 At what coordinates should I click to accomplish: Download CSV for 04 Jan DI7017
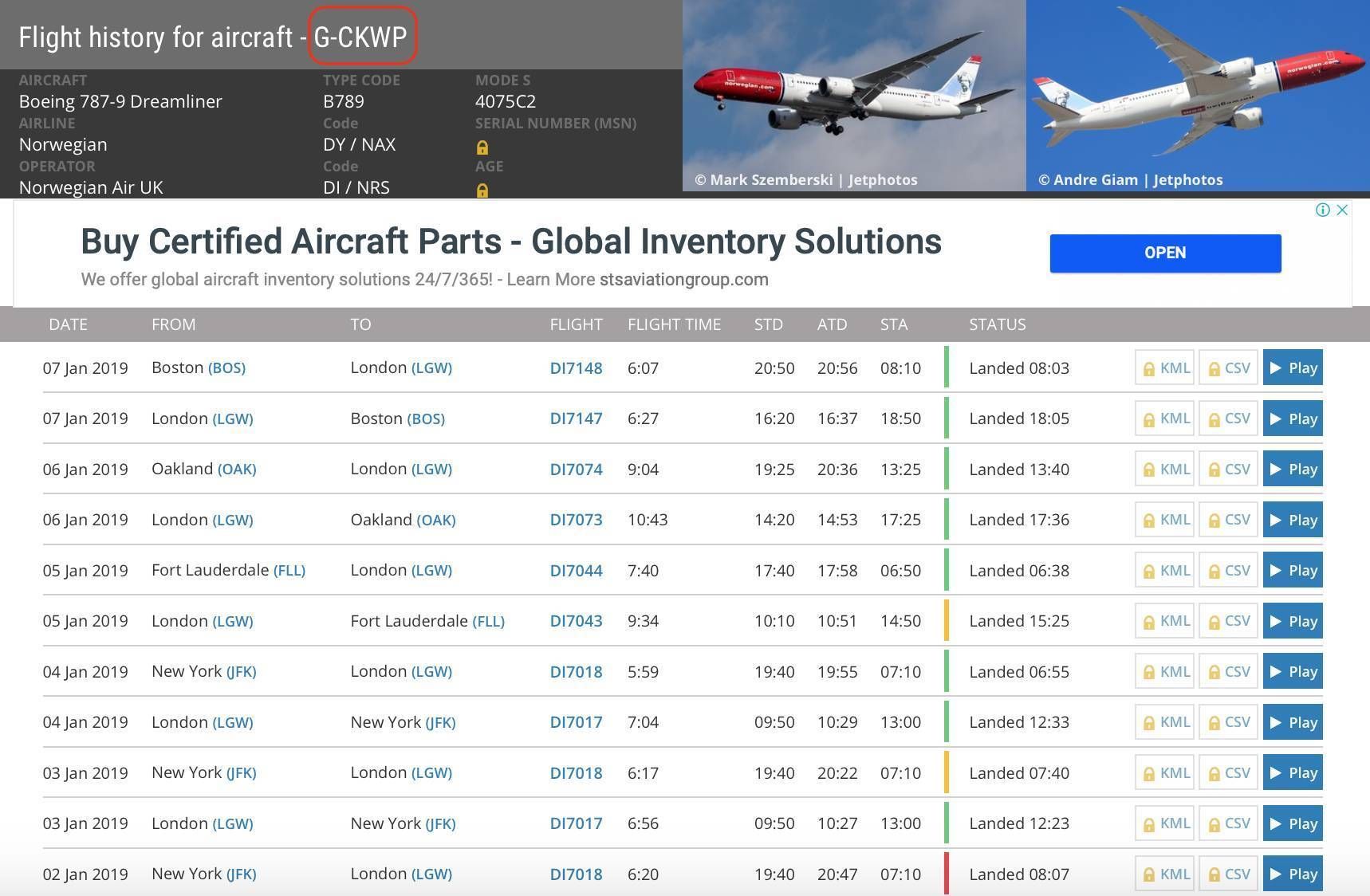pyautogui.click(x=1228, y=722)
